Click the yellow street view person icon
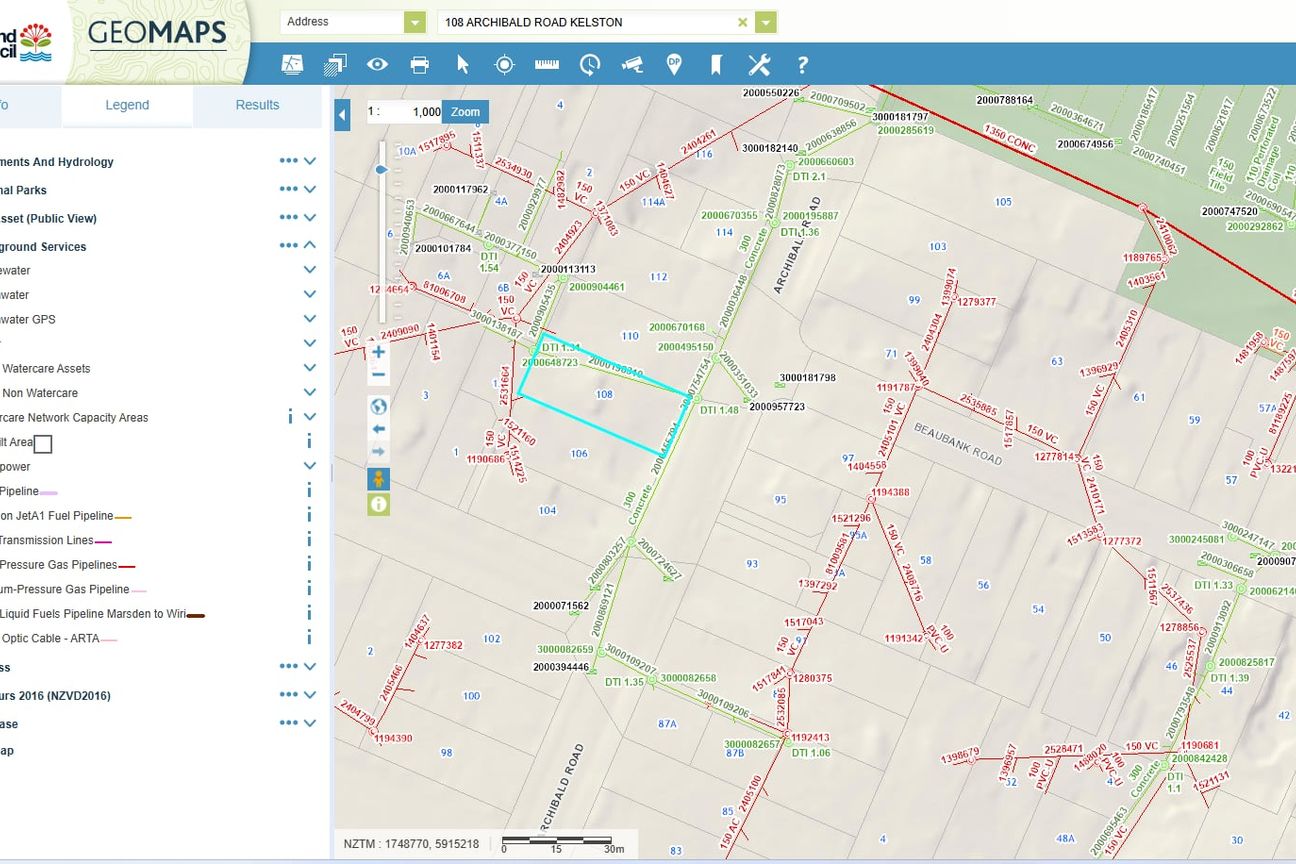1296x864 pixels. [x=378, y=479]
